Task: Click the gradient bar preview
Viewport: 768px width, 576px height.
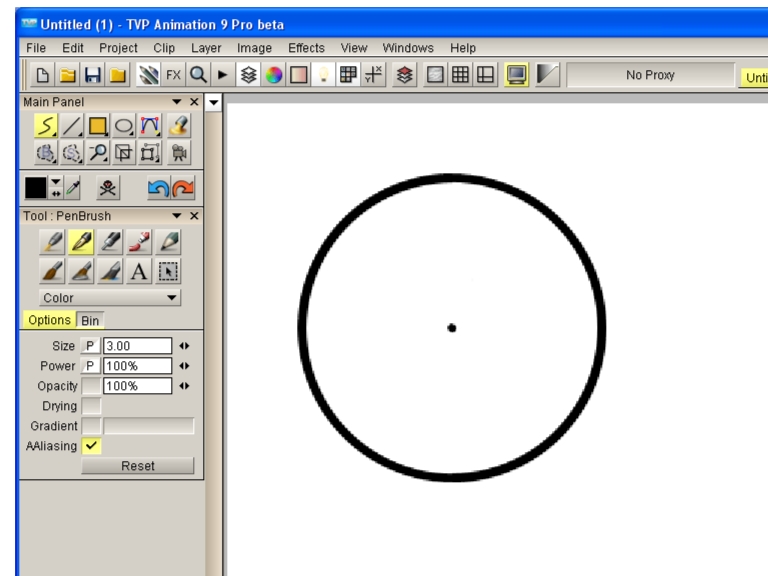Action: click(x=149, y=426)
